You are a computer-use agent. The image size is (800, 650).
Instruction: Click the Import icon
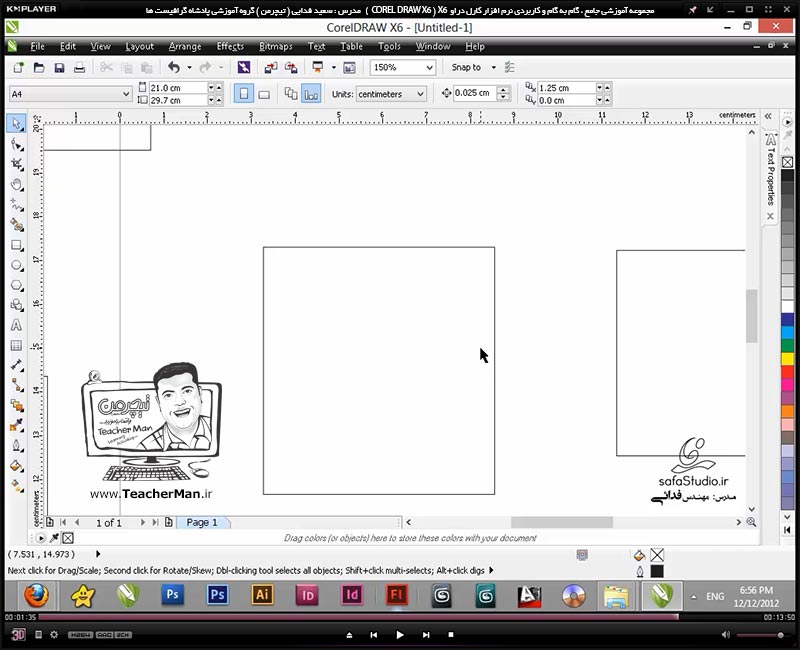pyautogui.click(x=271, y=67)
